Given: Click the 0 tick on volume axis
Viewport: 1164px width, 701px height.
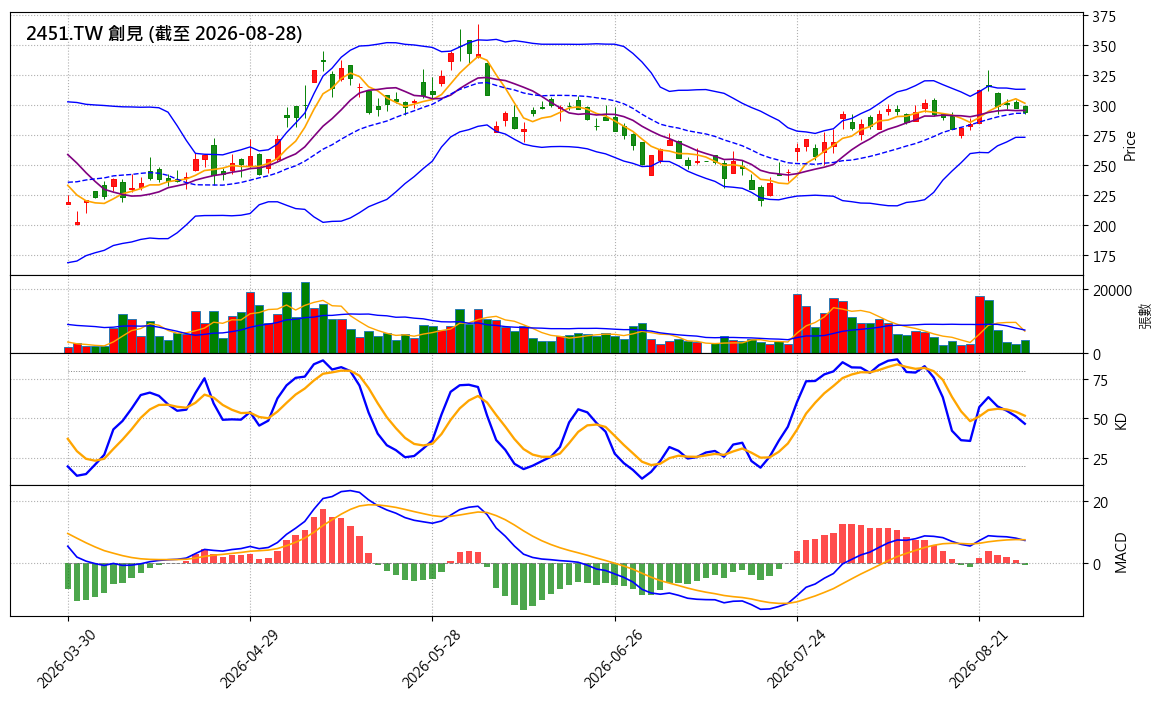Looking at the screenshot, I should pyautogui.click(x=1096, y=355).
